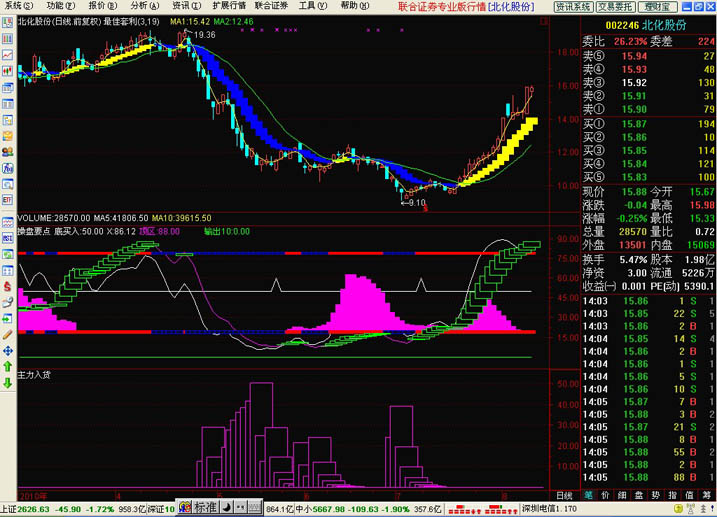Click the red dollar sign icon
The image size is (717, 517).
(8, 287)
